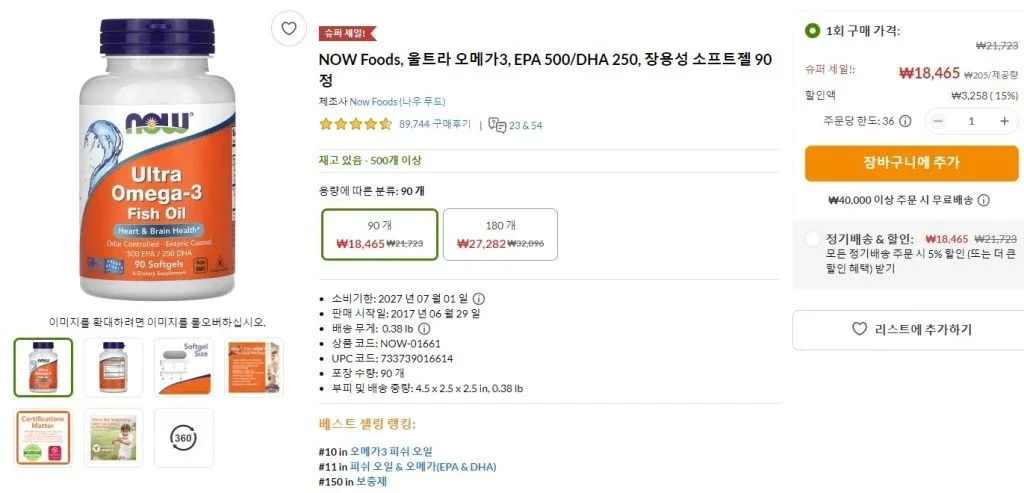Click info icon next to free shipping text
Viewport: 1024px width, 493px height.
(984, 200)
